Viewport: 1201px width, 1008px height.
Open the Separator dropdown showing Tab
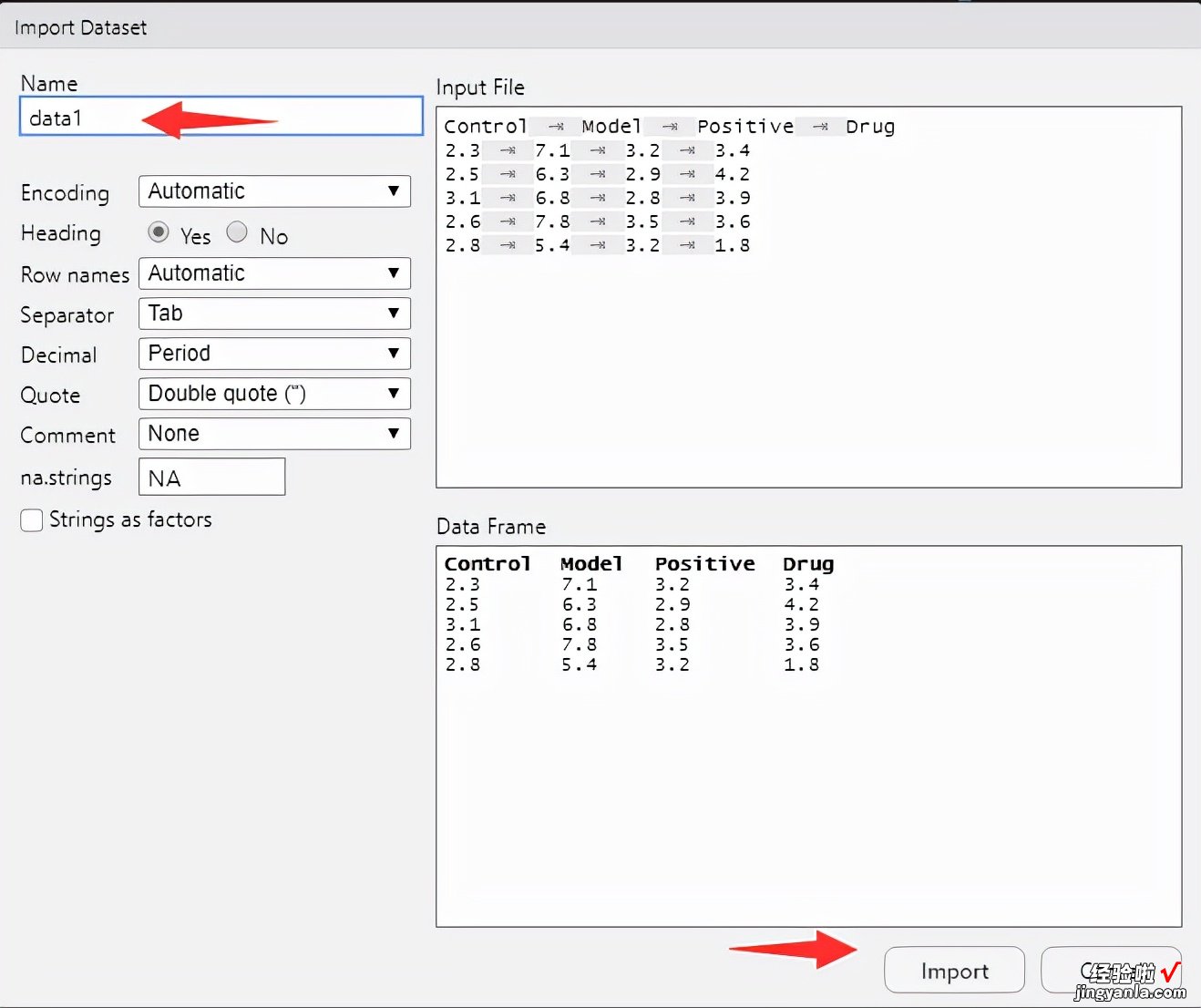274,314
